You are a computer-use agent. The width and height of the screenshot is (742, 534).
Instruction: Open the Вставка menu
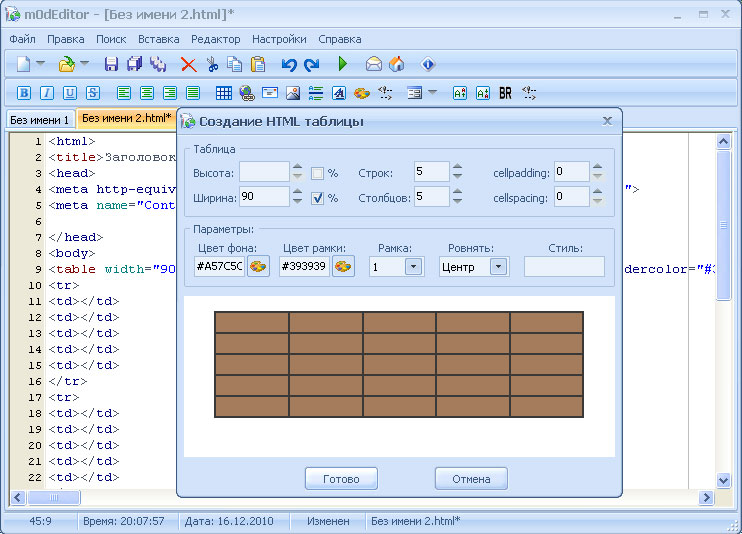pyautogui.click(x=158, y=39)
